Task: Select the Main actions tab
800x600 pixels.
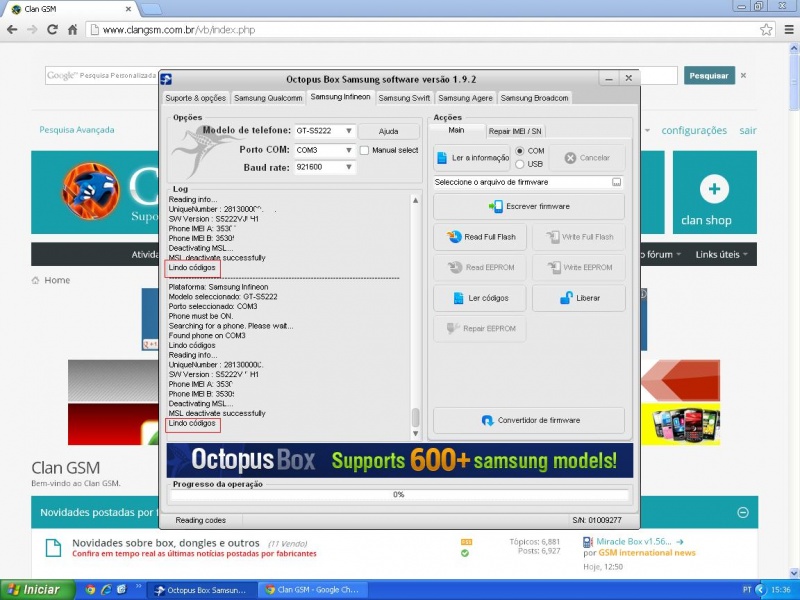Action: click(x=456, y=130)
